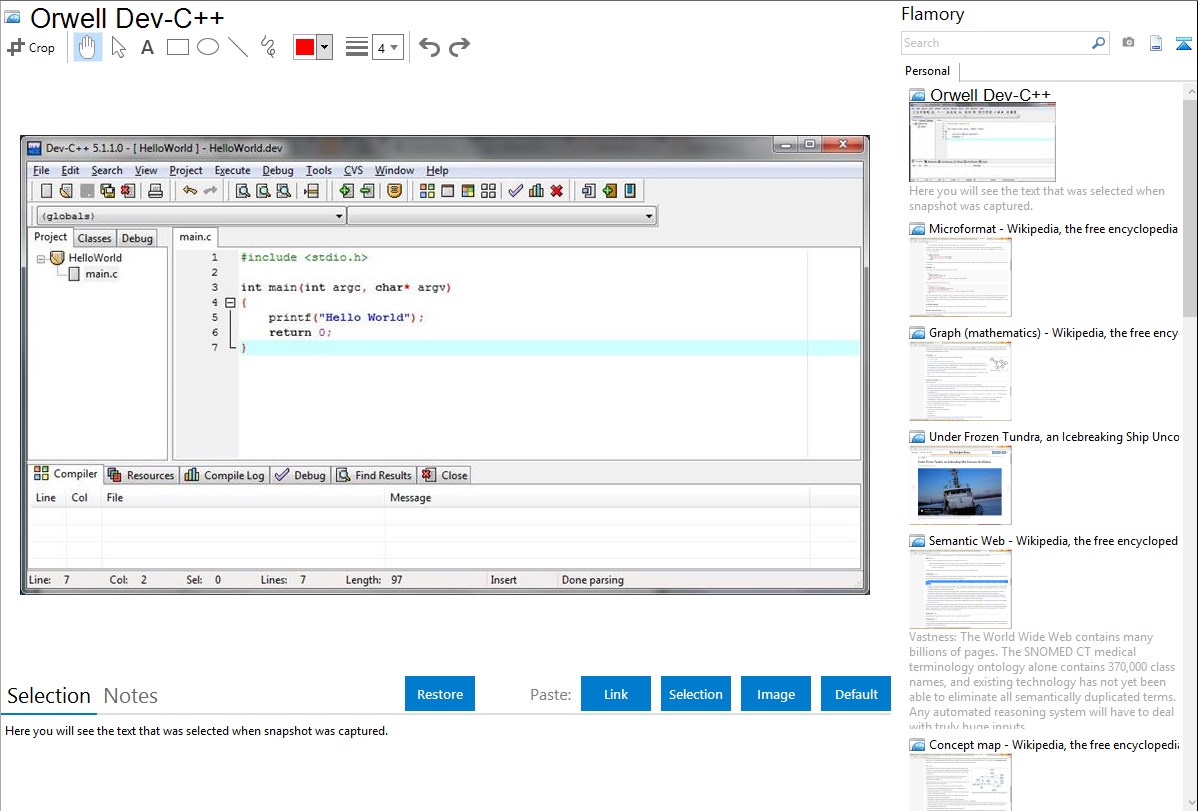The width and height of the screenshot is (1198, 811).
Task: Select the Crop tool
Action: coord(31,47)
